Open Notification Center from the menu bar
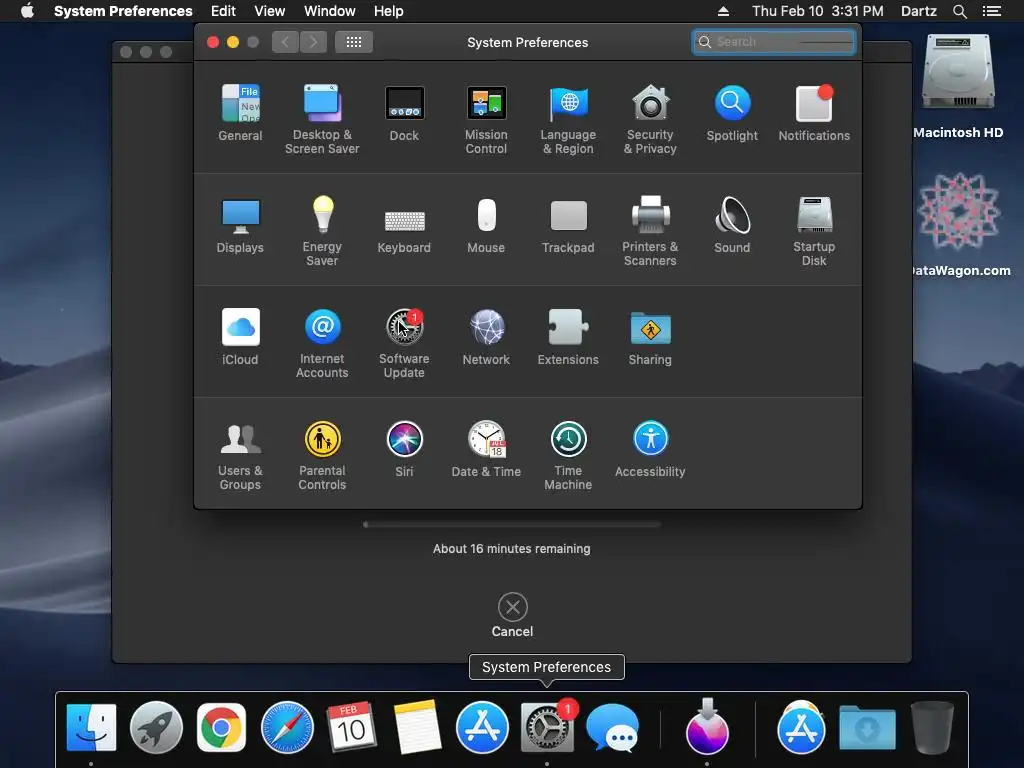The height and width of the screenshot is (768, 1024). [x=992, y=11]
